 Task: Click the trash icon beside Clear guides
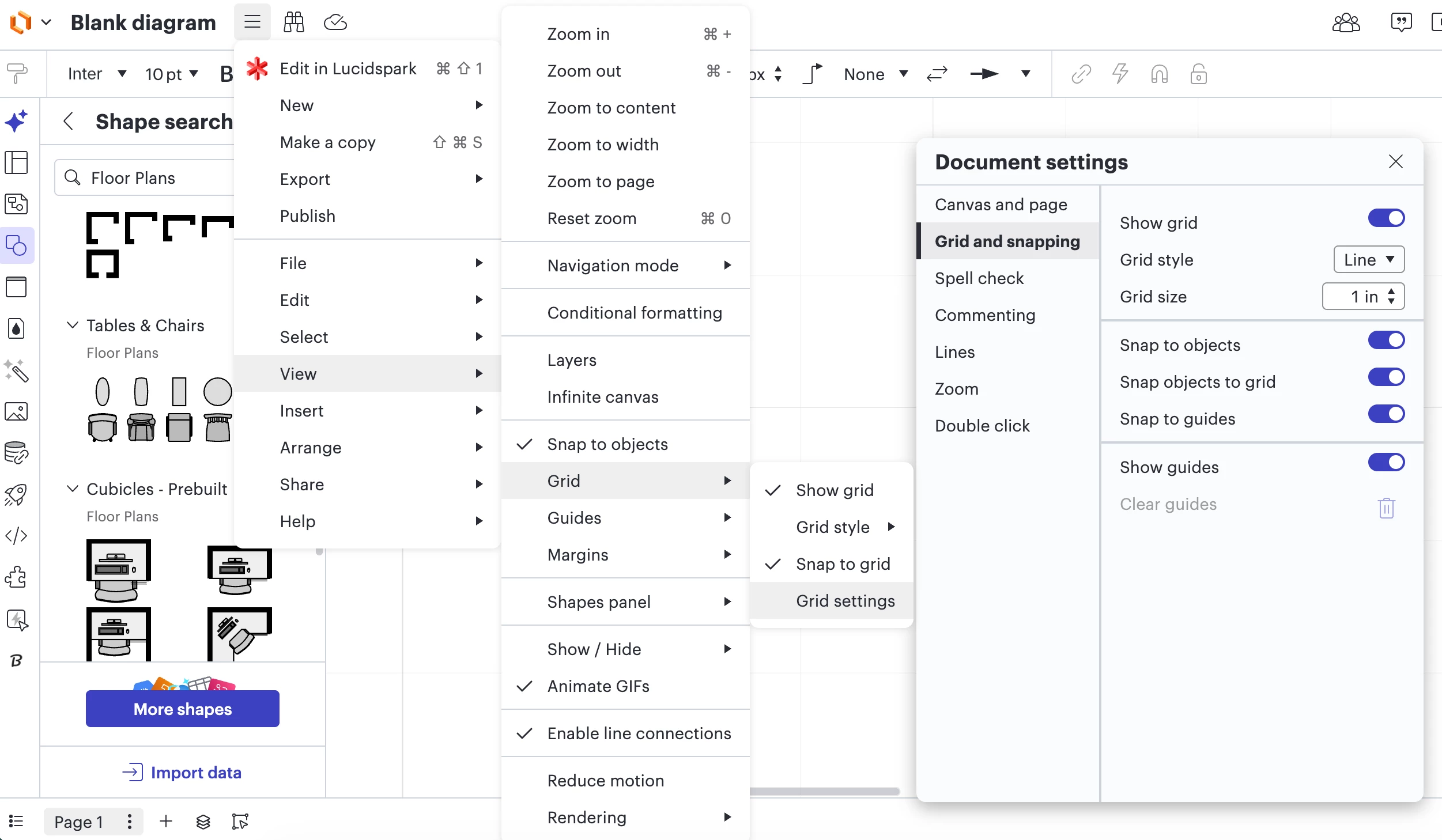coord(1386,508)
